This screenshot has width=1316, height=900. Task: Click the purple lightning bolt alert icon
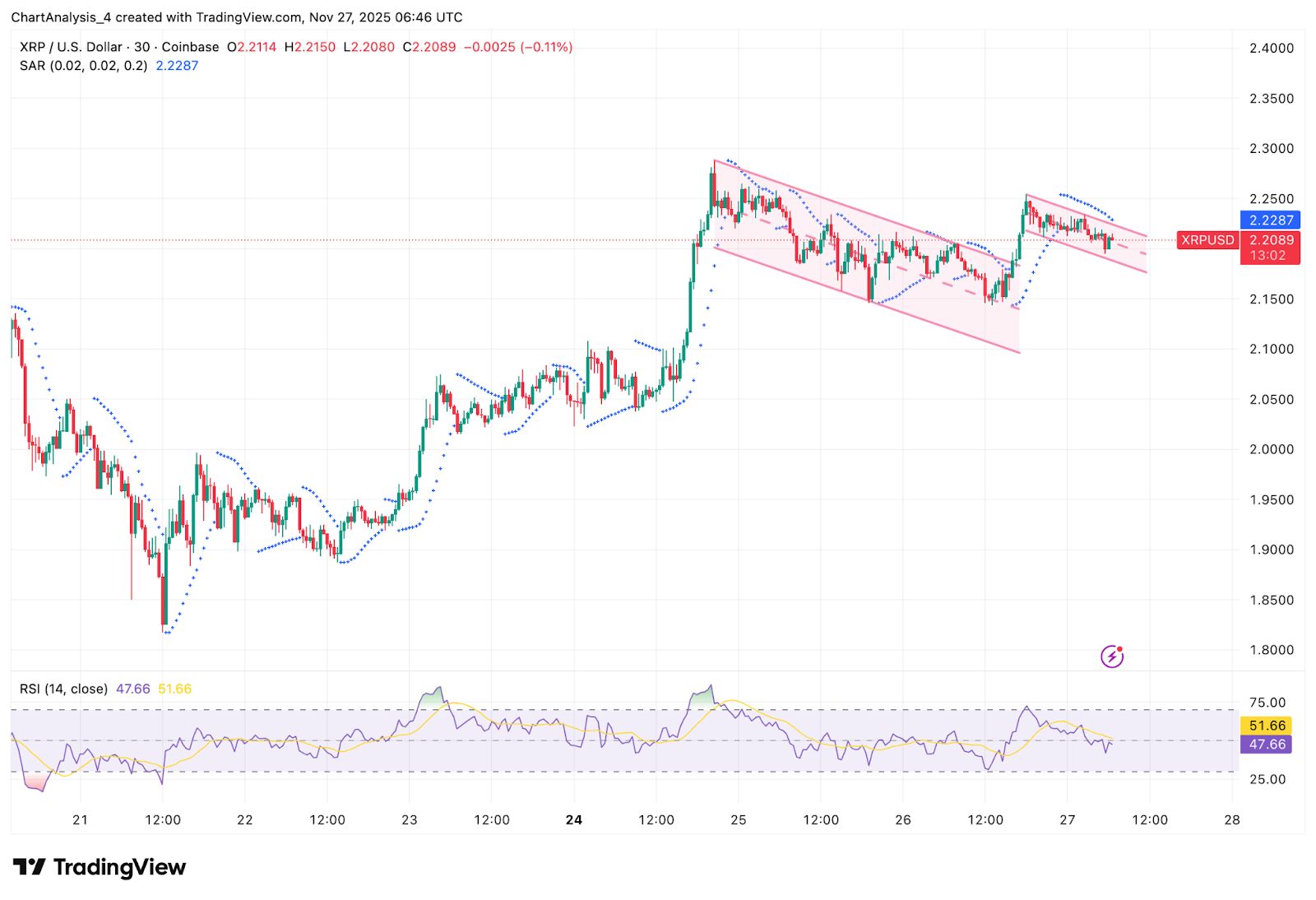click(1112, 656)
